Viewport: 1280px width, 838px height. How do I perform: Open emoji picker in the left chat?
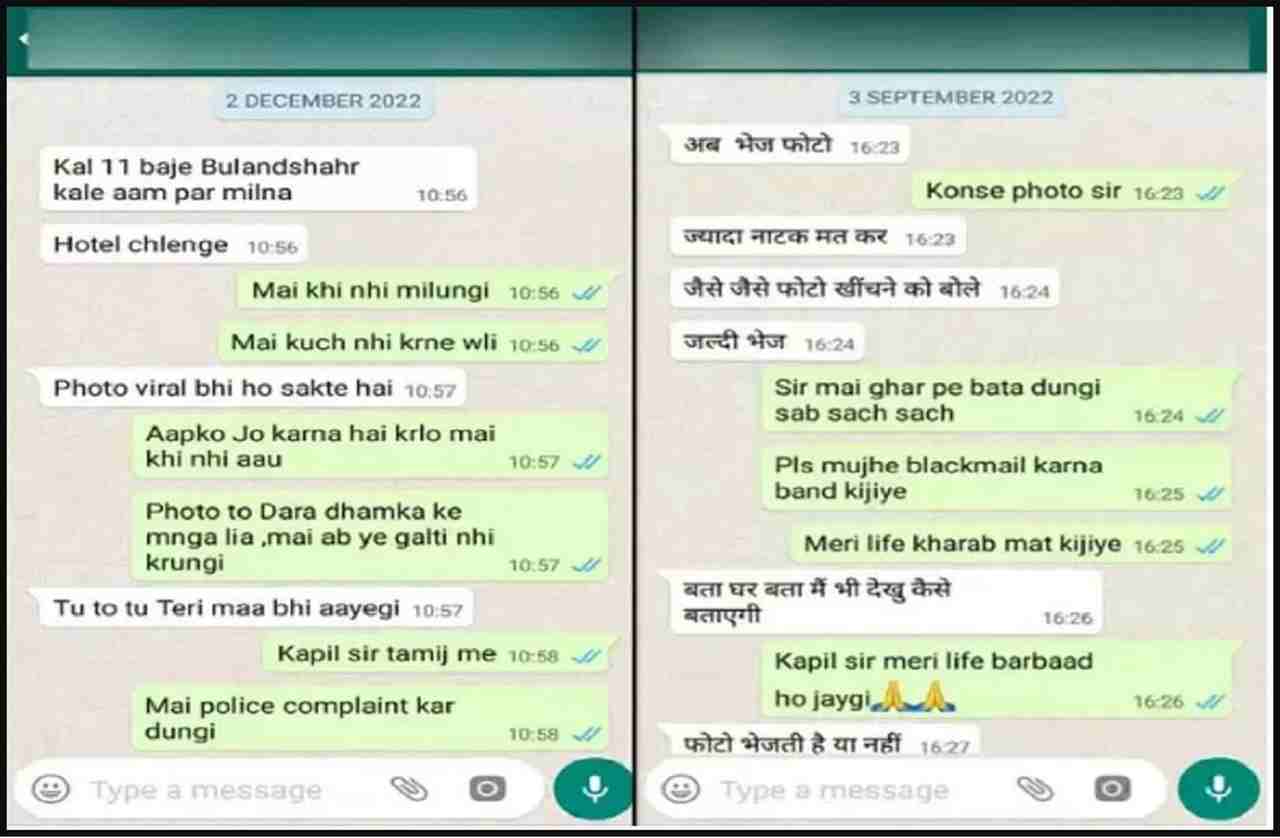pos(49,789)
